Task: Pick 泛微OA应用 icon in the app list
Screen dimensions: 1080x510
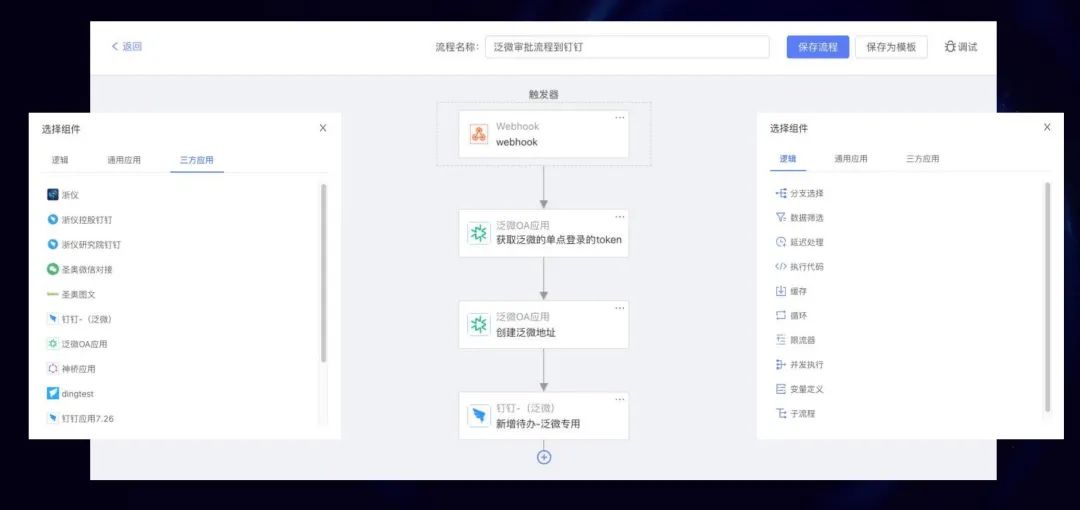Action: point(52,344)
